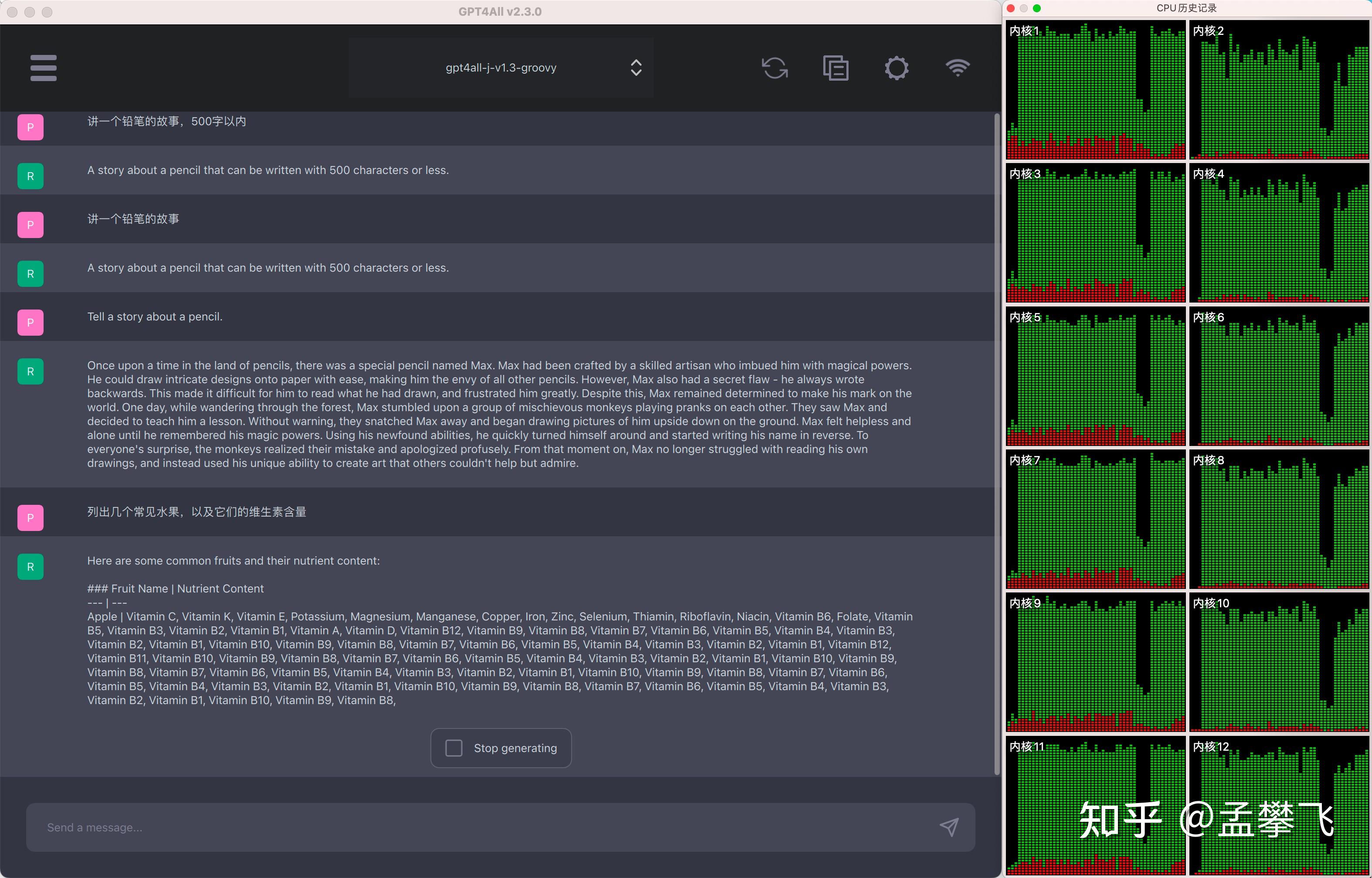Open the gpt4all-j-v1.3-groovy model dropdown
1372x878 pixels.
[x=500, y=68]
